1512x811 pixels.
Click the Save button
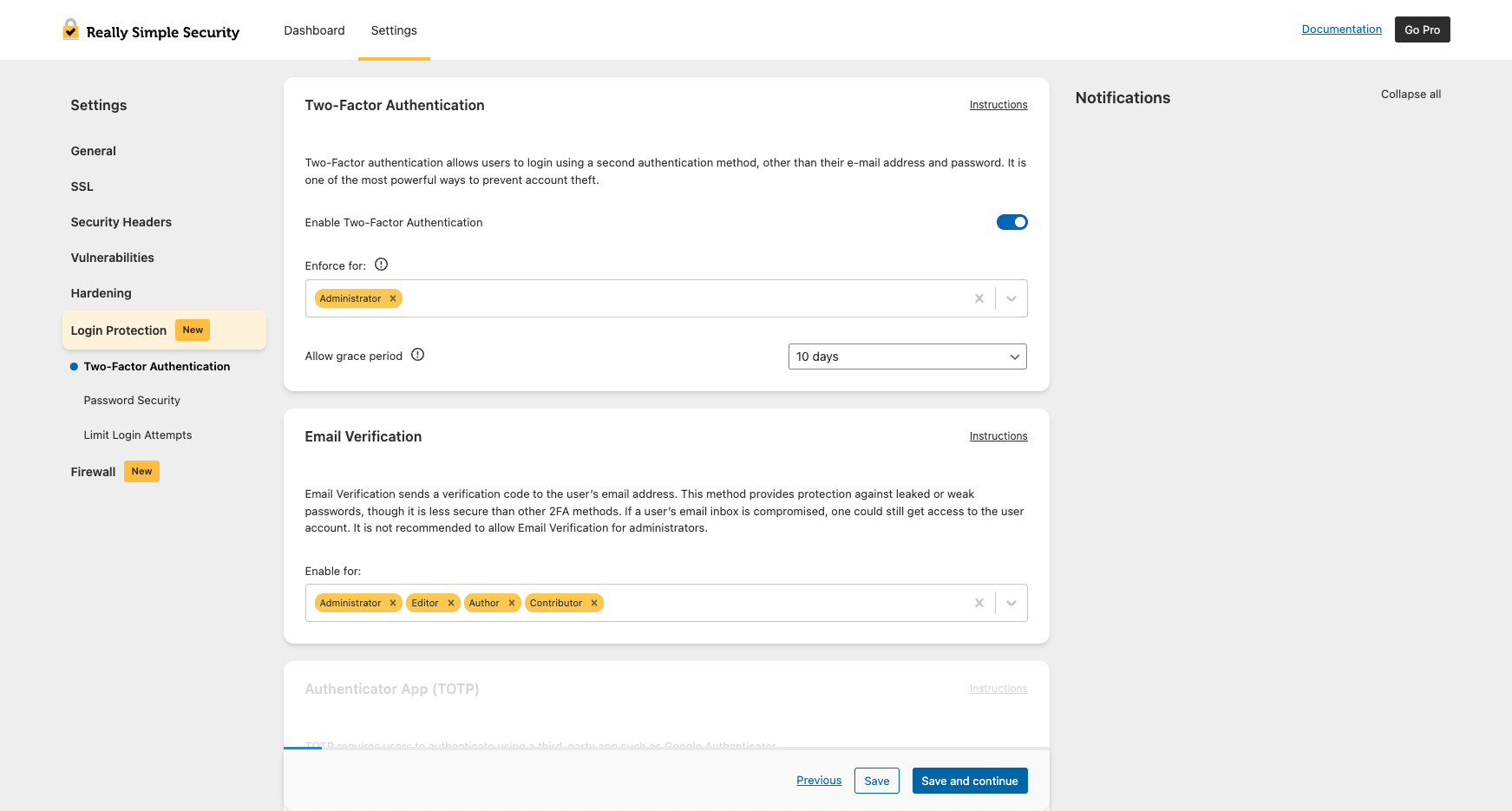coord(877,781)
